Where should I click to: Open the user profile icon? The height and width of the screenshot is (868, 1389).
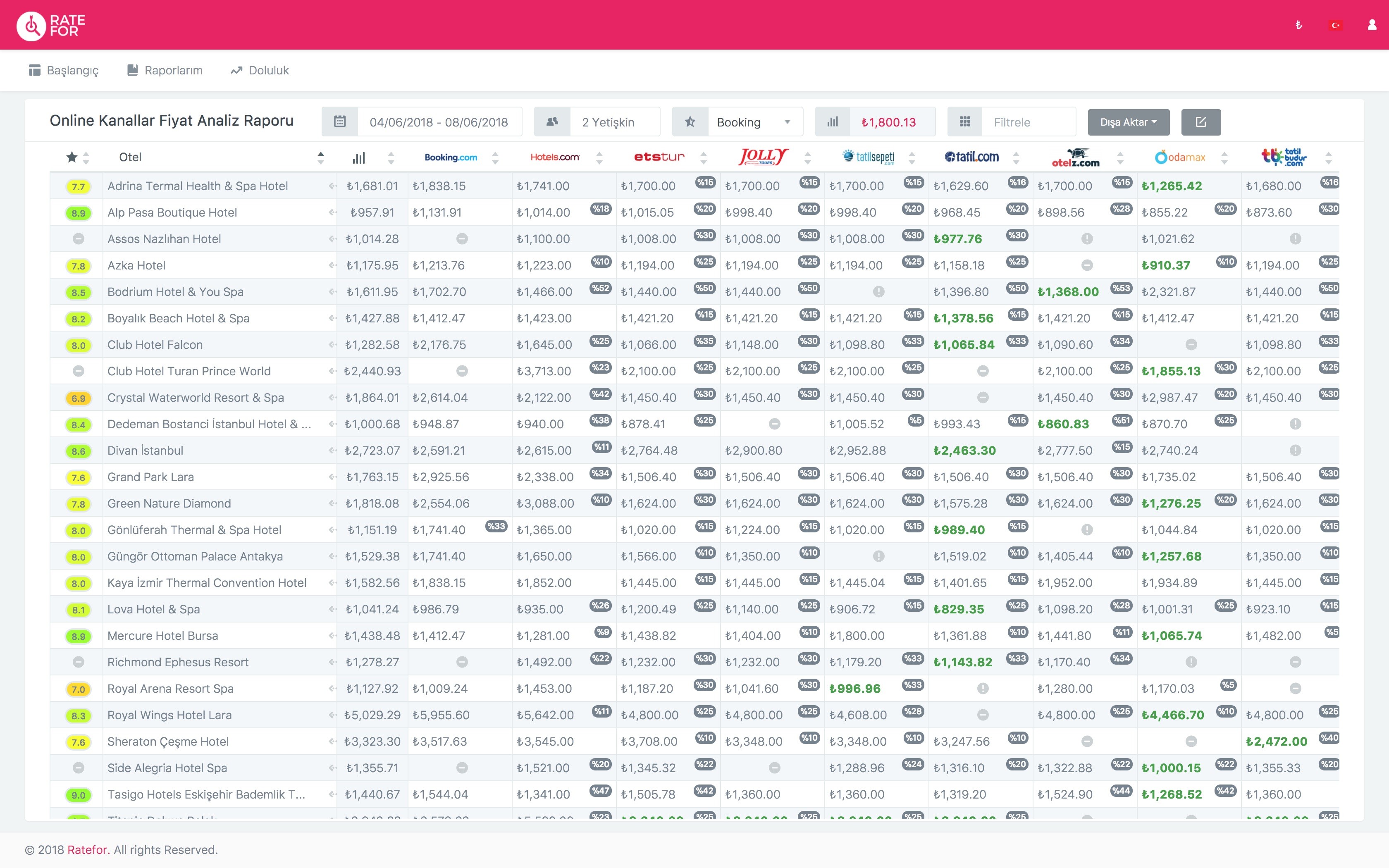pos(1372,25)
